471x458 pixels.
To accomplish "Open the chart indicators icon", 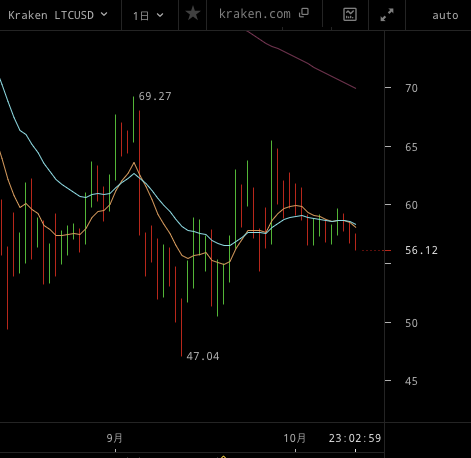I will pyautogui.click(x=350, y=15).
